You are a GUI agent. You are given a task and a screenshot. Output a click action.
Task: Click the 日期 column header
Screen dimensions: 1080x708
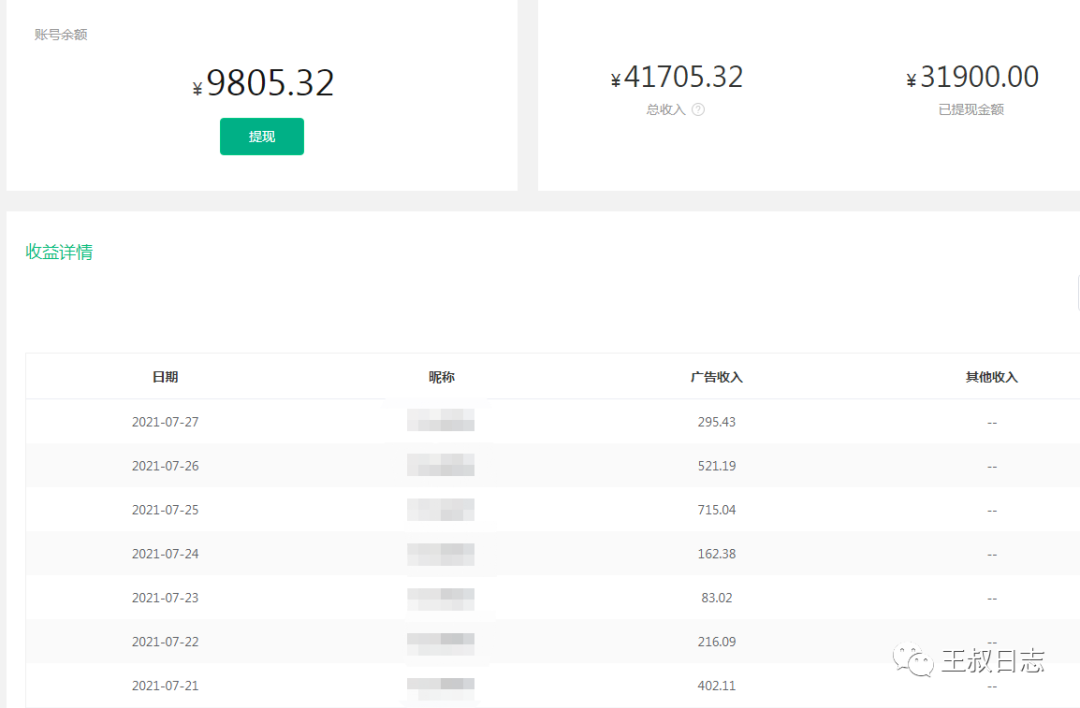[165, 377]
